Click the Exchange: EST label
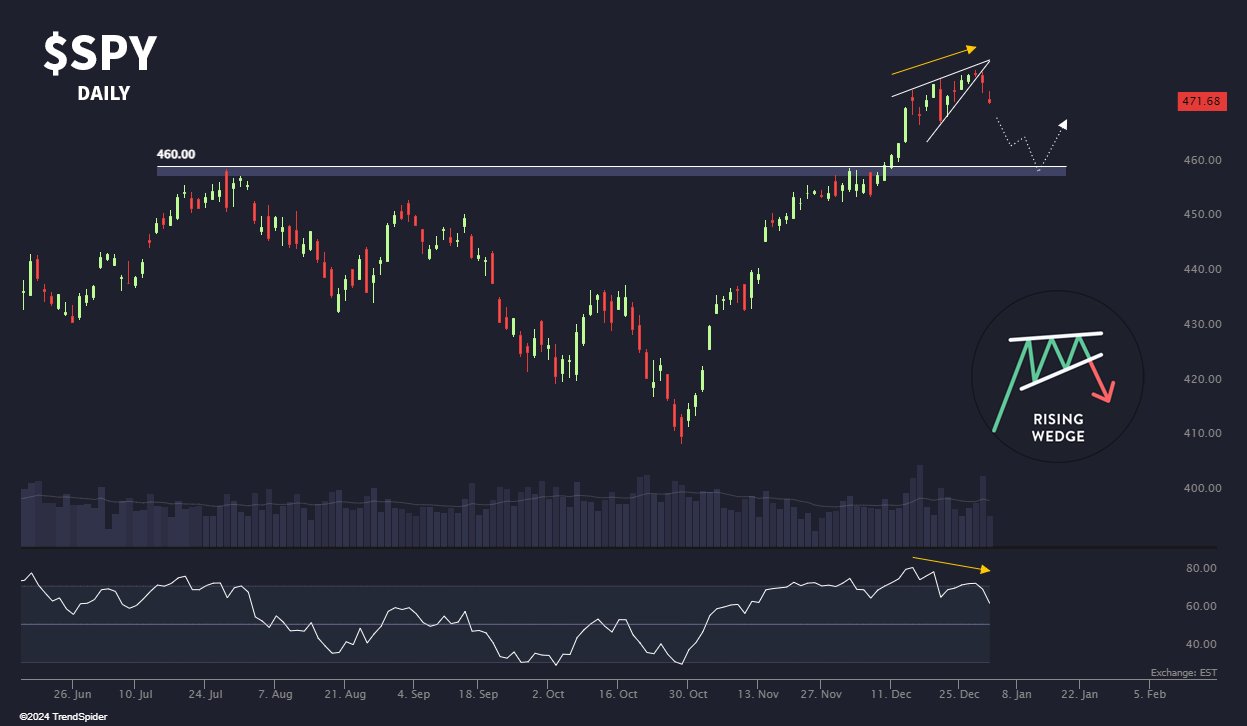 [x=1186, y=675]
